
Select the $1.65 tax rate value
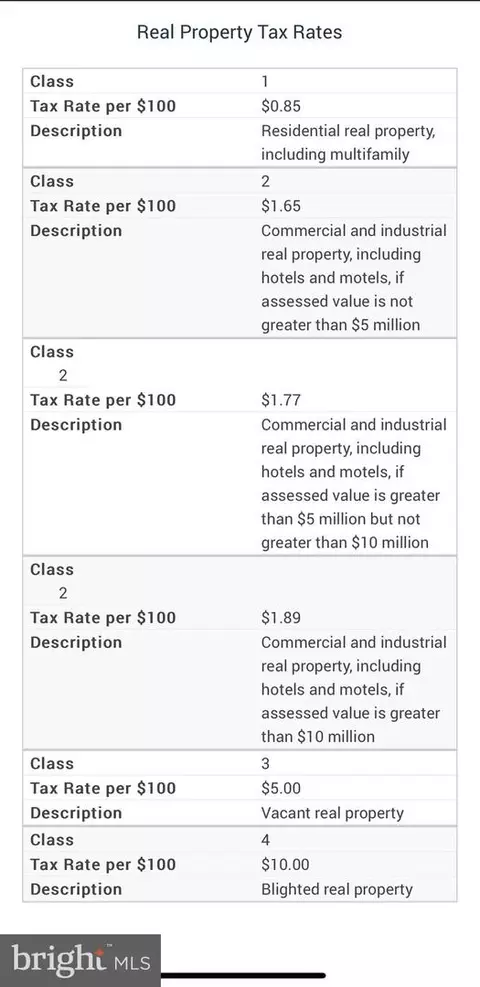click(x=281, y=206)
